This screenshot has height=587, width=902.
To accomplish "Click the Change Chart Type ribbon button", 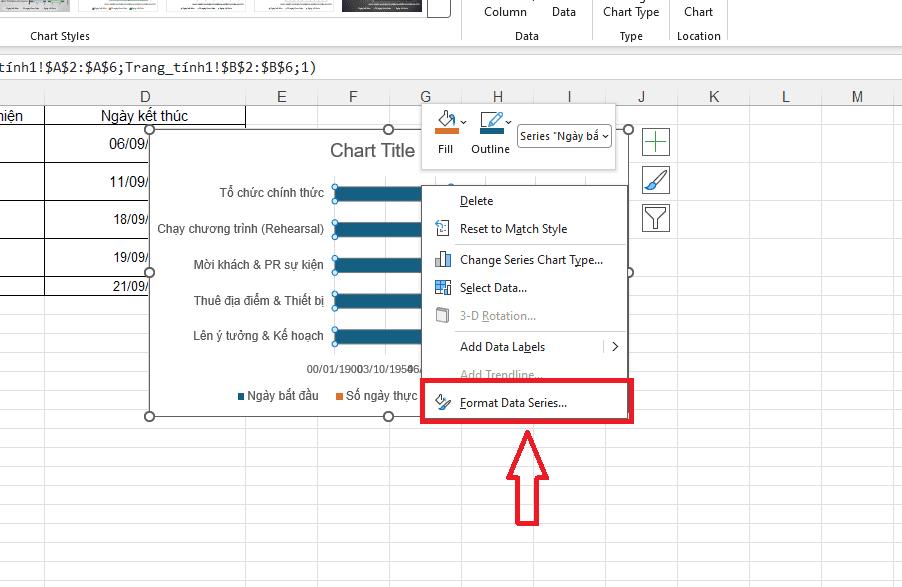I will pos(631,10).
